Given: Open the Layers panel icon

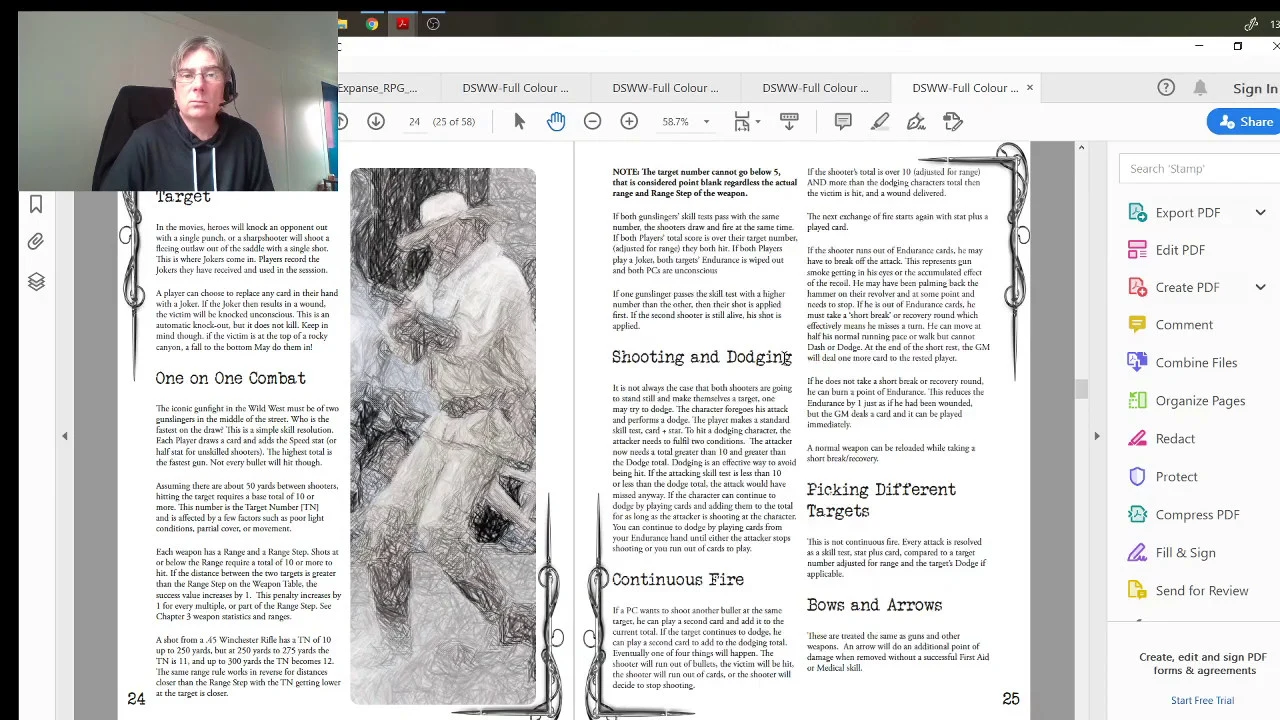Looking at the screenshot, I should point(36,282).
